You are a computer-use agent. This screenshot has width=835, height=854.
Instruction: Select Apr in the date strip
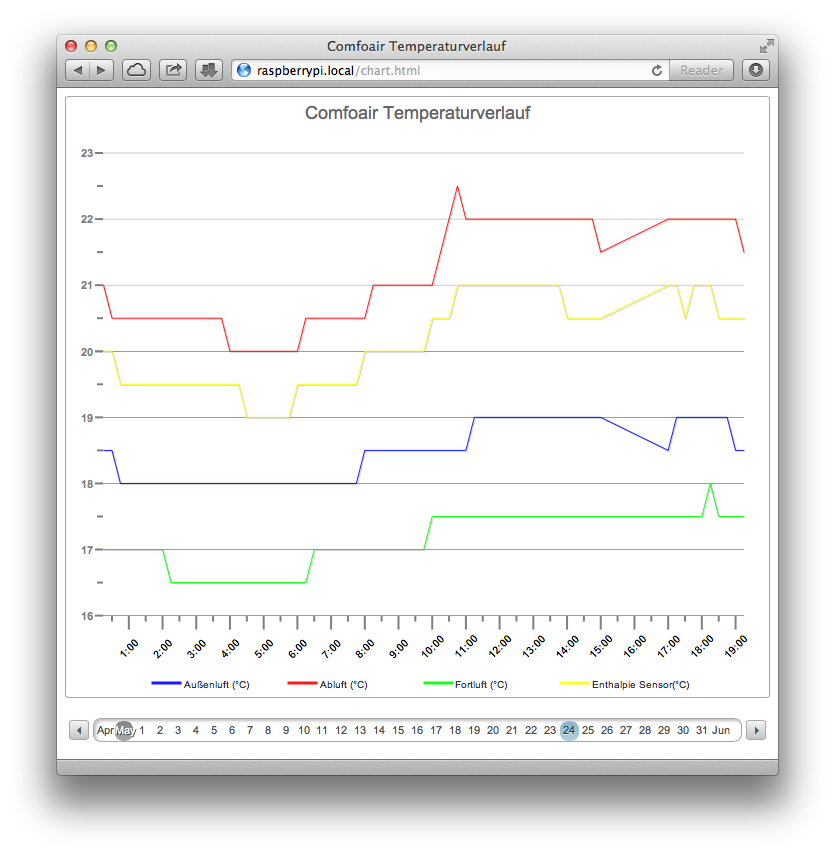pyautogui.click(x=105, y=730)
